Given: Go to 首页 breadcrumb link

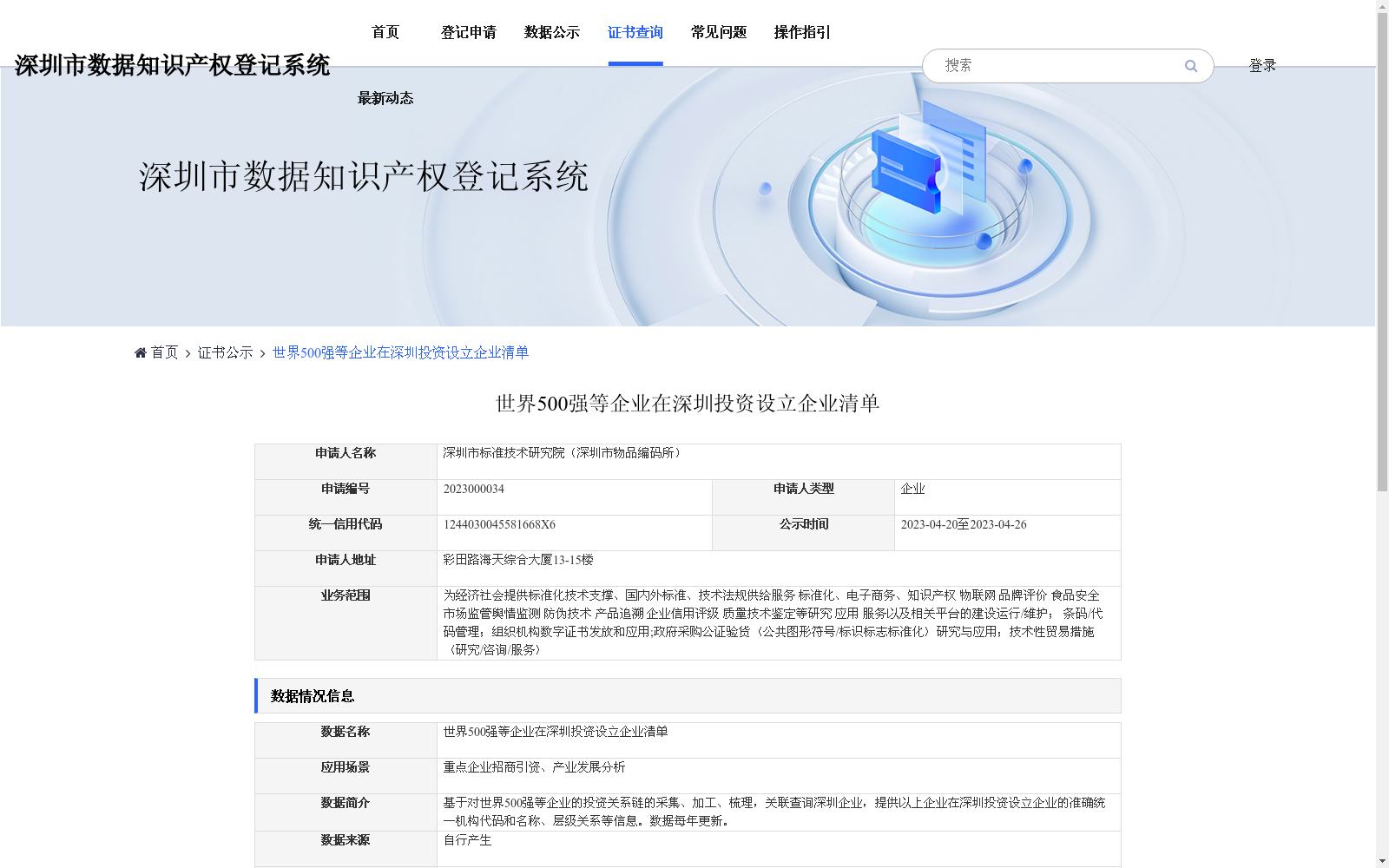Looking at the screenshot, I should pos(164,352).
